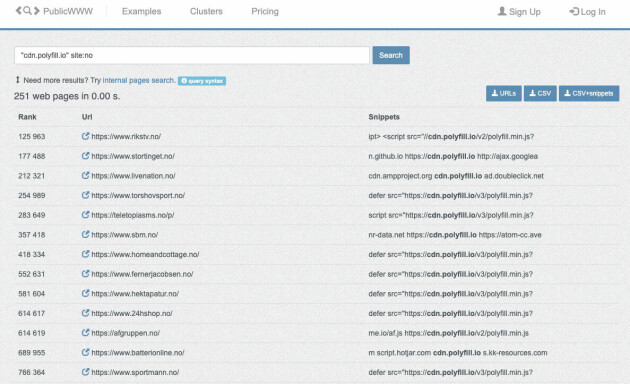Visit https://teletoplasms.no/p/ link
The width and height of the screenshot is (630, 384).
(x=133, y=215)
